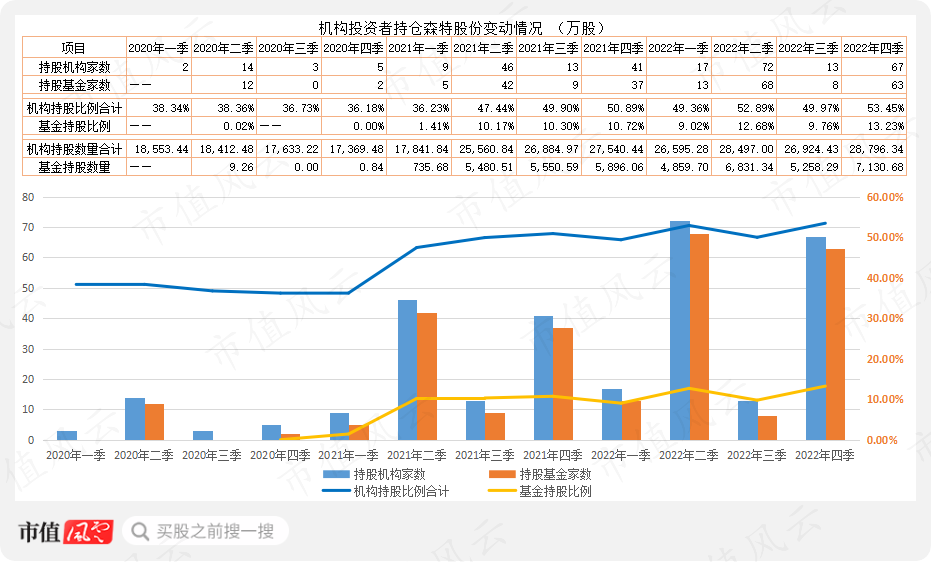Click orange 持股基金家数 legend swatch

502,475
